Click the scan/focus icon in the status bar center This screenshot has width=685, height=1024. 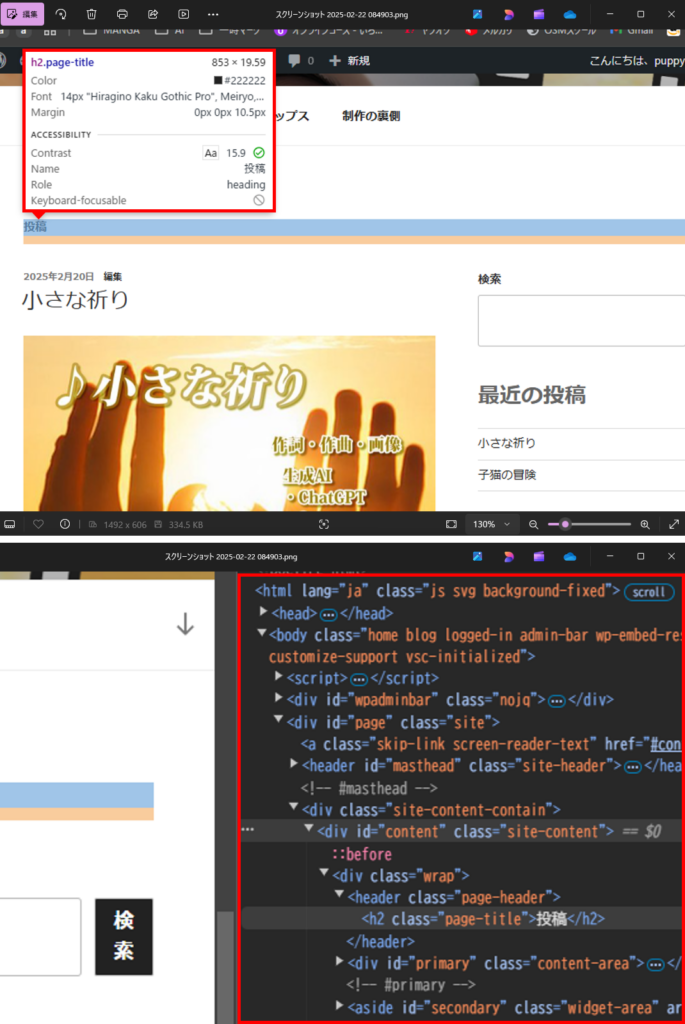pos(324,524)
